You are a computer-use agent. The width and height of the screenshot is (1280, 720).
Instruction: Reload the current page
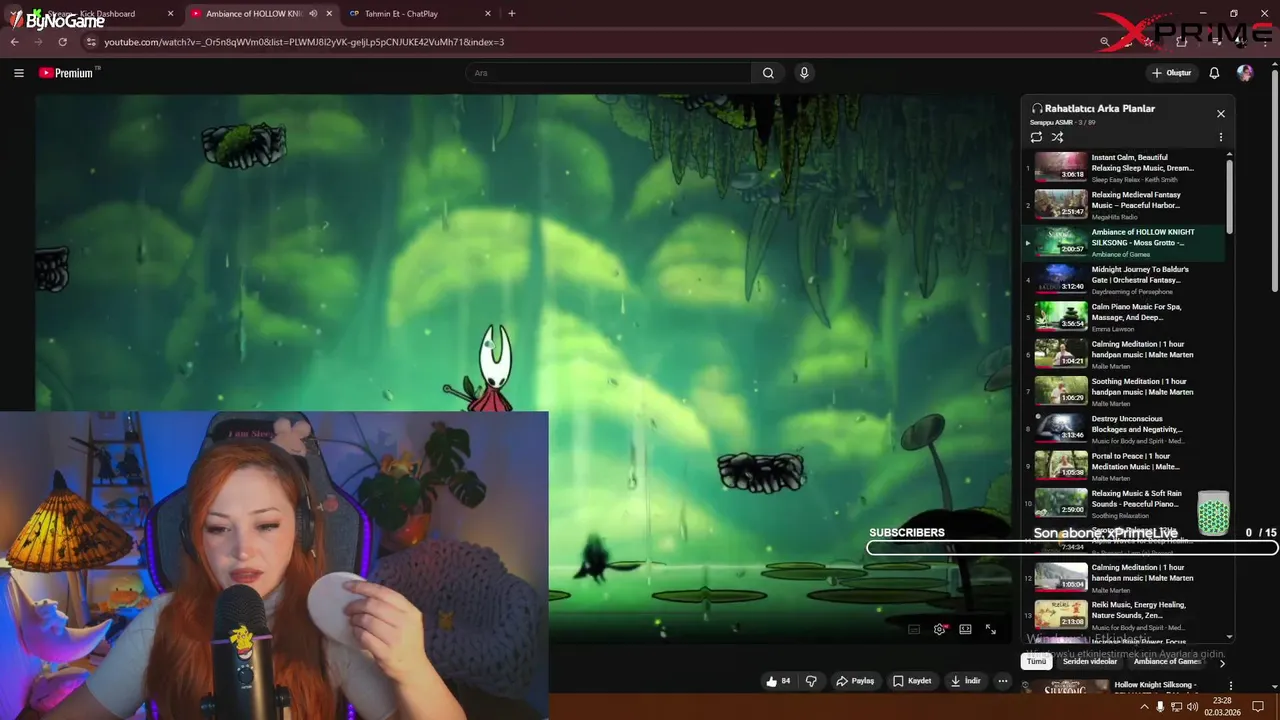tap(62, 42)
